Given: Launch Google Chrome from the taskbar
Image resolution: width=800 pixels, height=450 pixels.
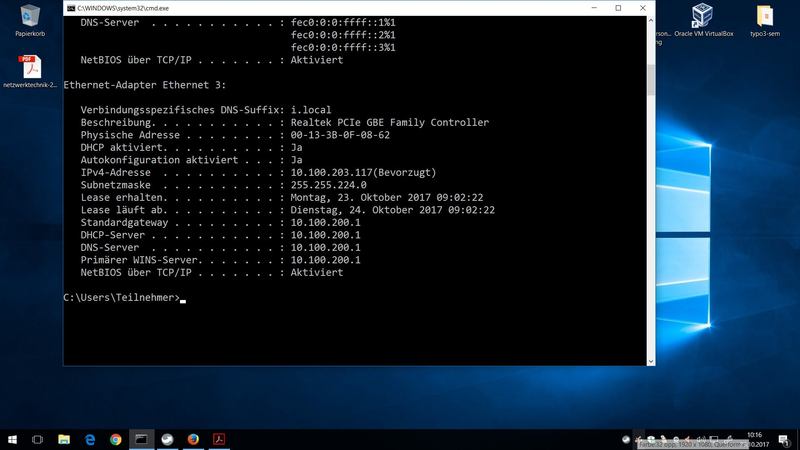Looking at the screenshot, I should tap(116, 439).
